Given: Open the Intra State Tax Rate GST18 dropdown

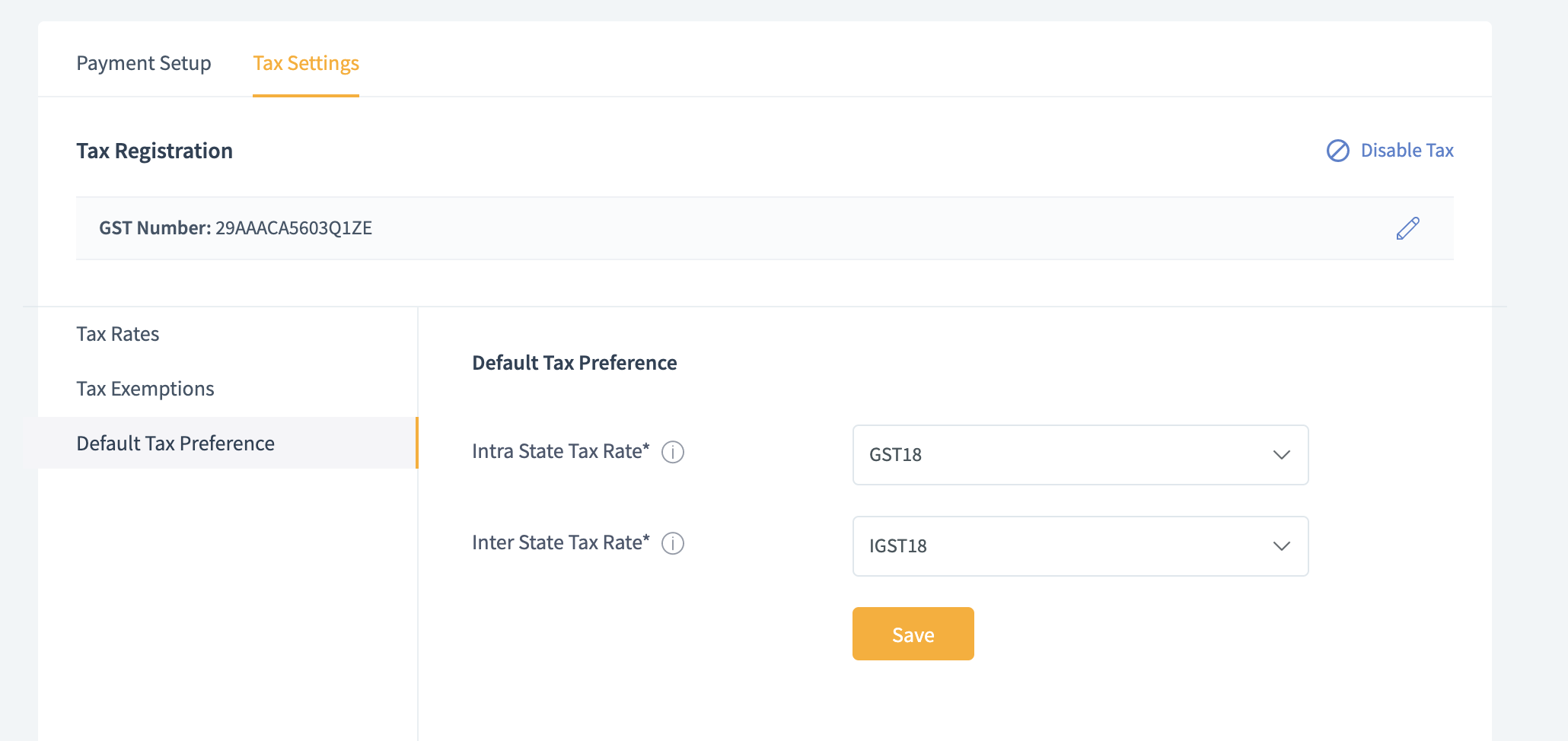Looking at the screenshot, I should 1066,455.
